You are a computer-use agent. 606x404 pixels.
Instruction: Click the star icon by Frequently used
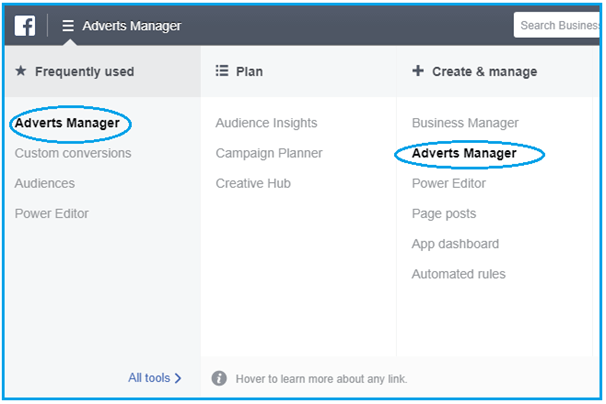pos(21,71)
